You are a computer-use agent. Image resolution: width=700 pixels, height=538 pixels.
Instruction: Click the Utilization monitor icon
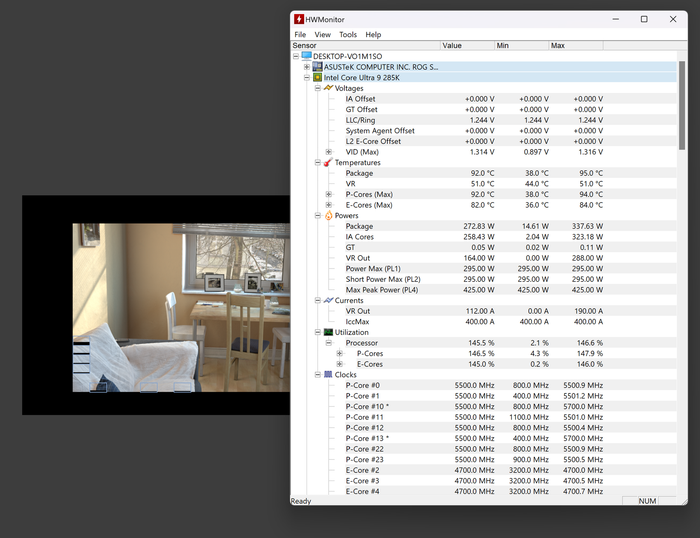[x=328, y=332]
